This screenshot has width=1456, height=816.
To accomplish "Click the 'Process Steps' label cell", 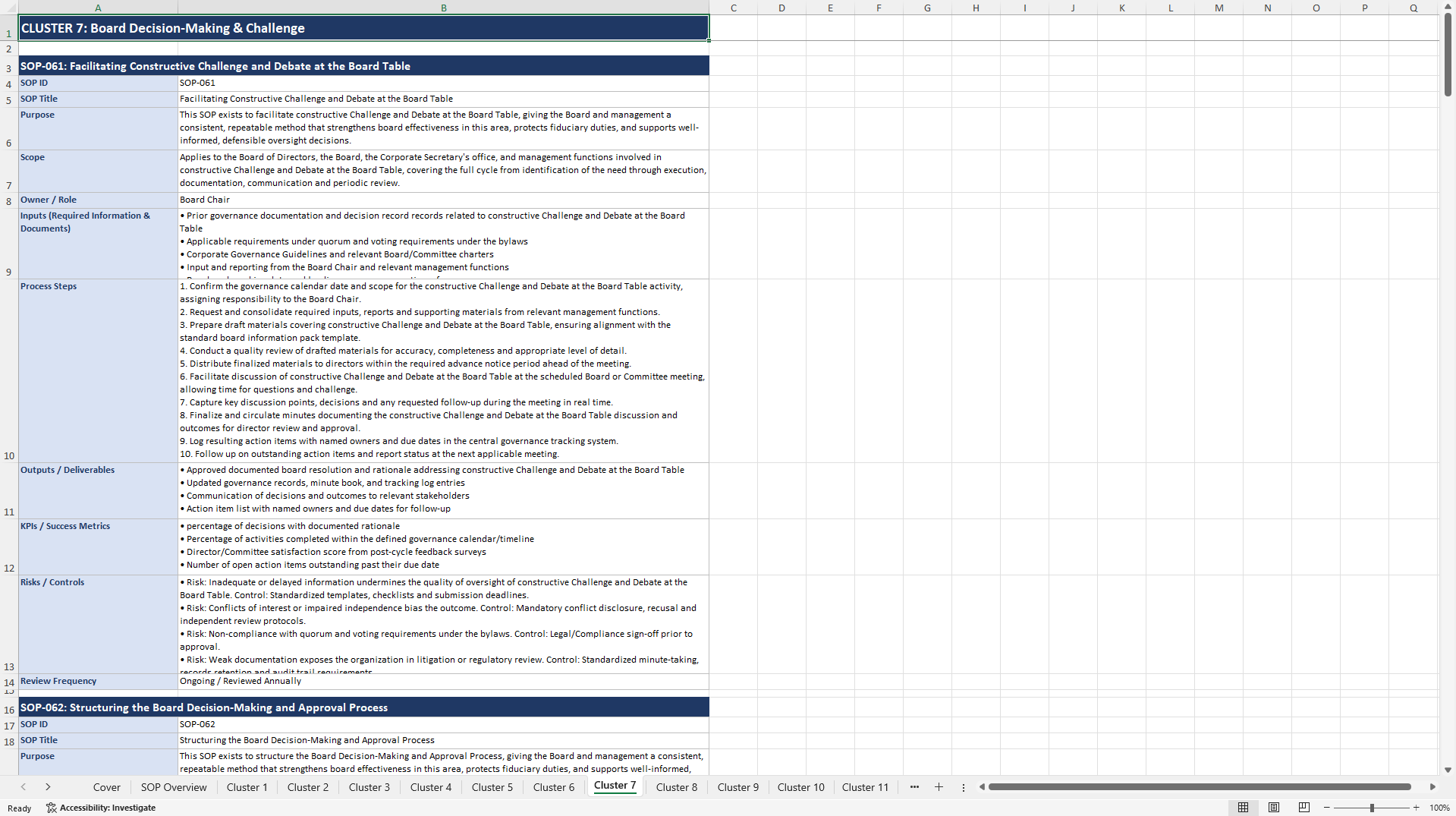I will tap(98, 371).
